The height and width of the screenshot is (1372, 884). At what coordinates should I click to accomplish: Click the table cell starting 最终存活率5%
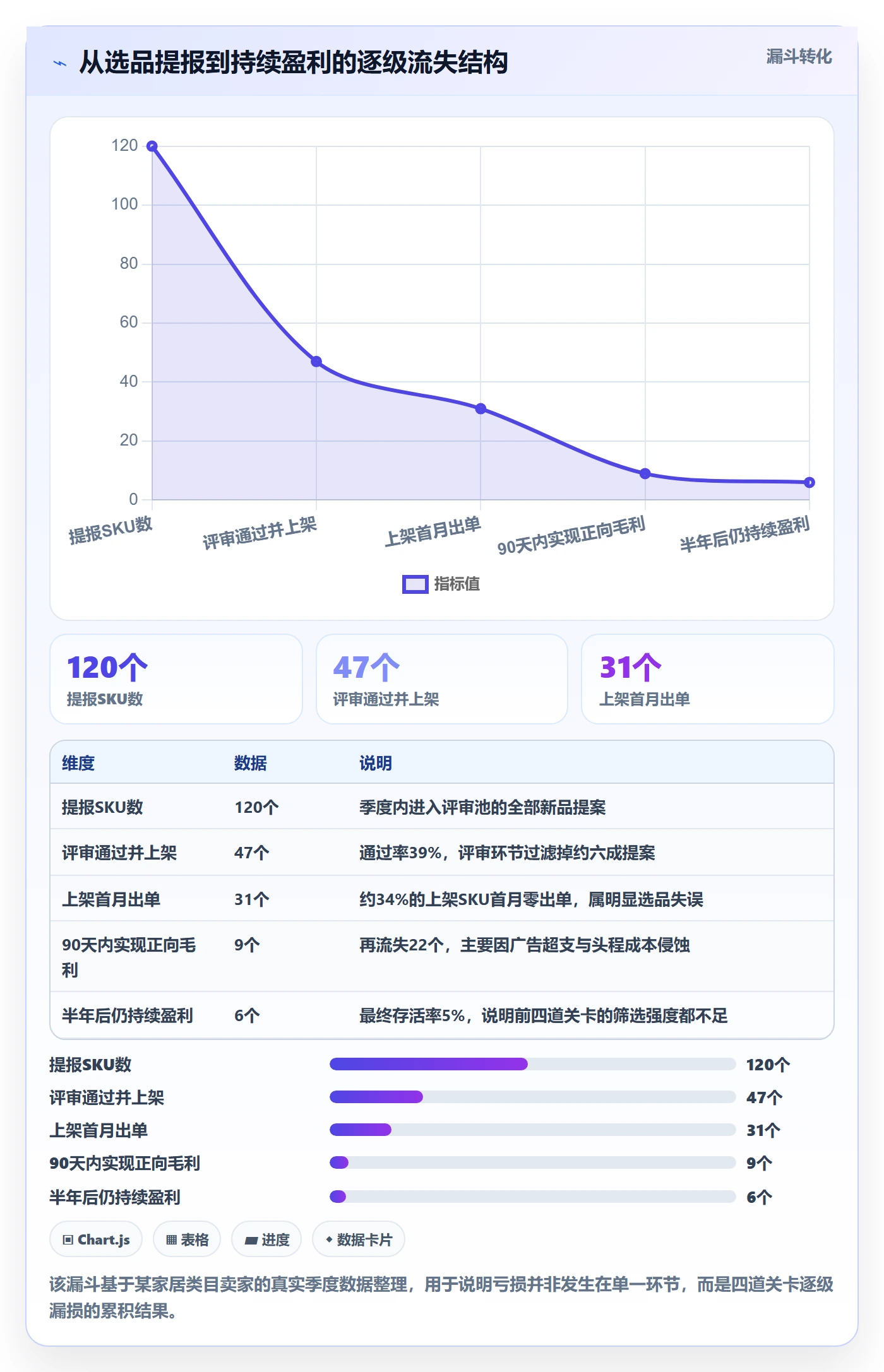tap(543, 1015)
